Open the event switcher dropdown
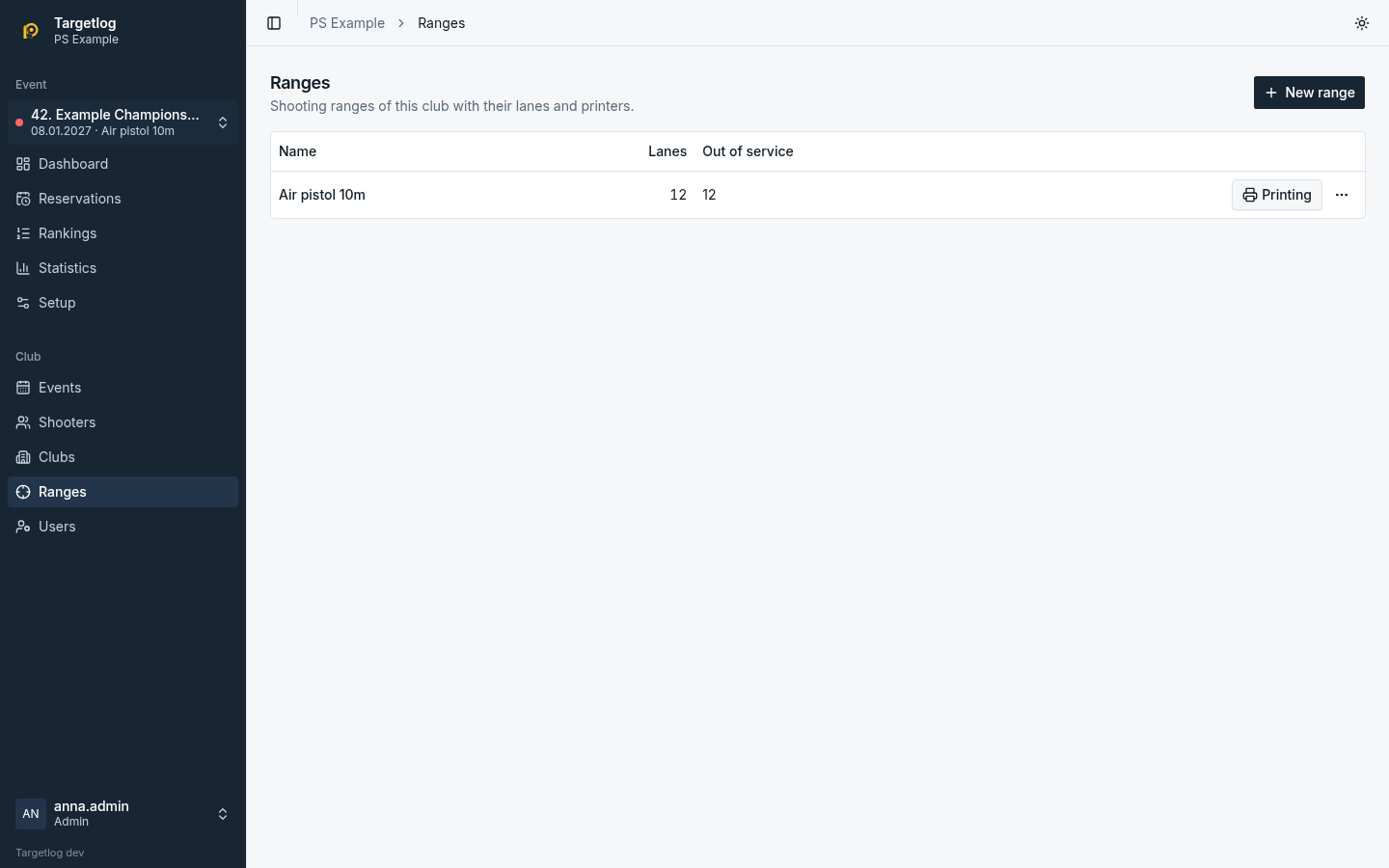Image resolution: width=1389 pixels, height=868 pixels. [x=123, y=122]
